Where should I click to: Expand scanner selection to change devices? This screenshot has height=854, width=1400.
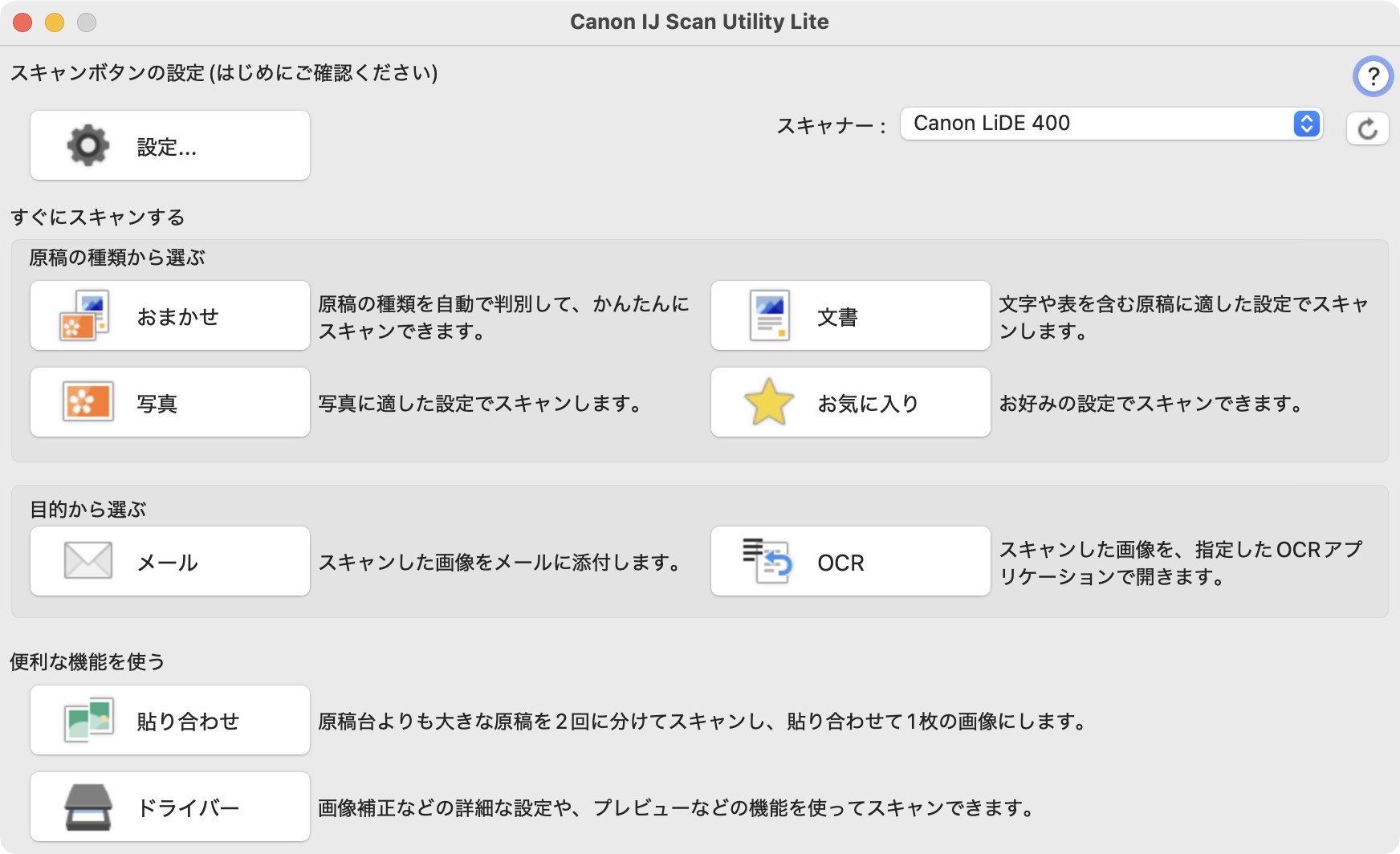1304,124
